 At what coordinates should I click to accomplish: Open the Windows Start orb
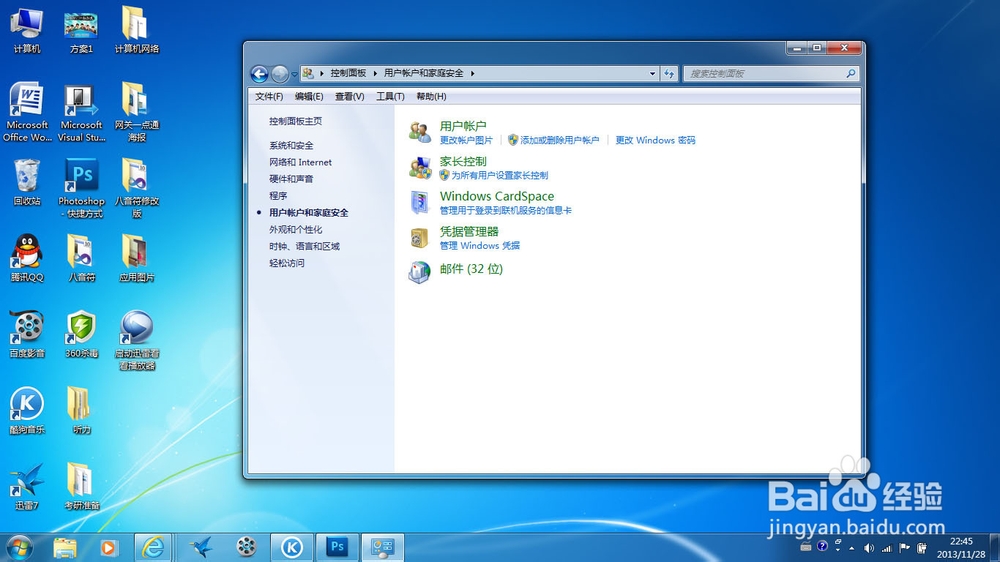click(19, 548)
